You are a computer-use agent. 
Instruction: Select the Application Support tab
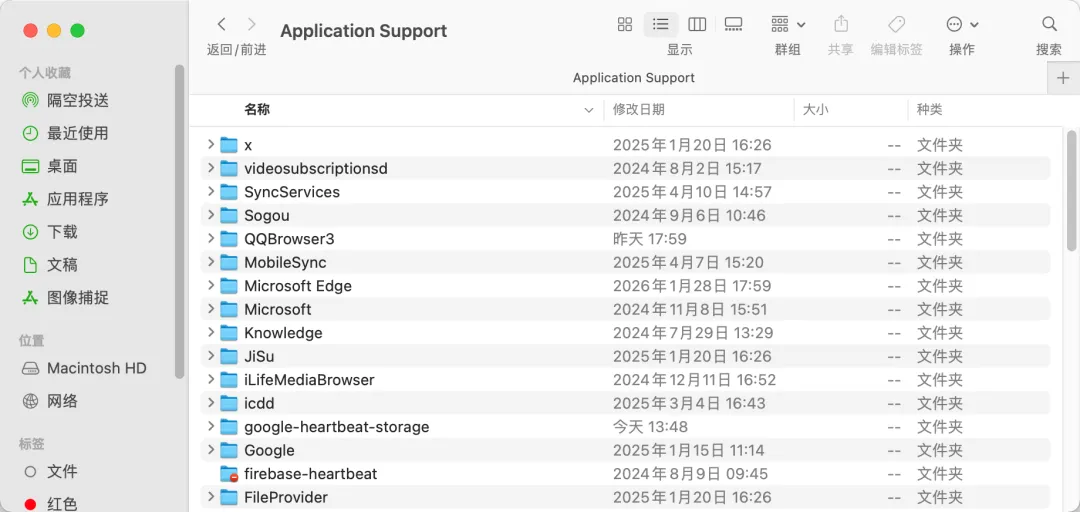pyautogui.click(x=633, y=77)
